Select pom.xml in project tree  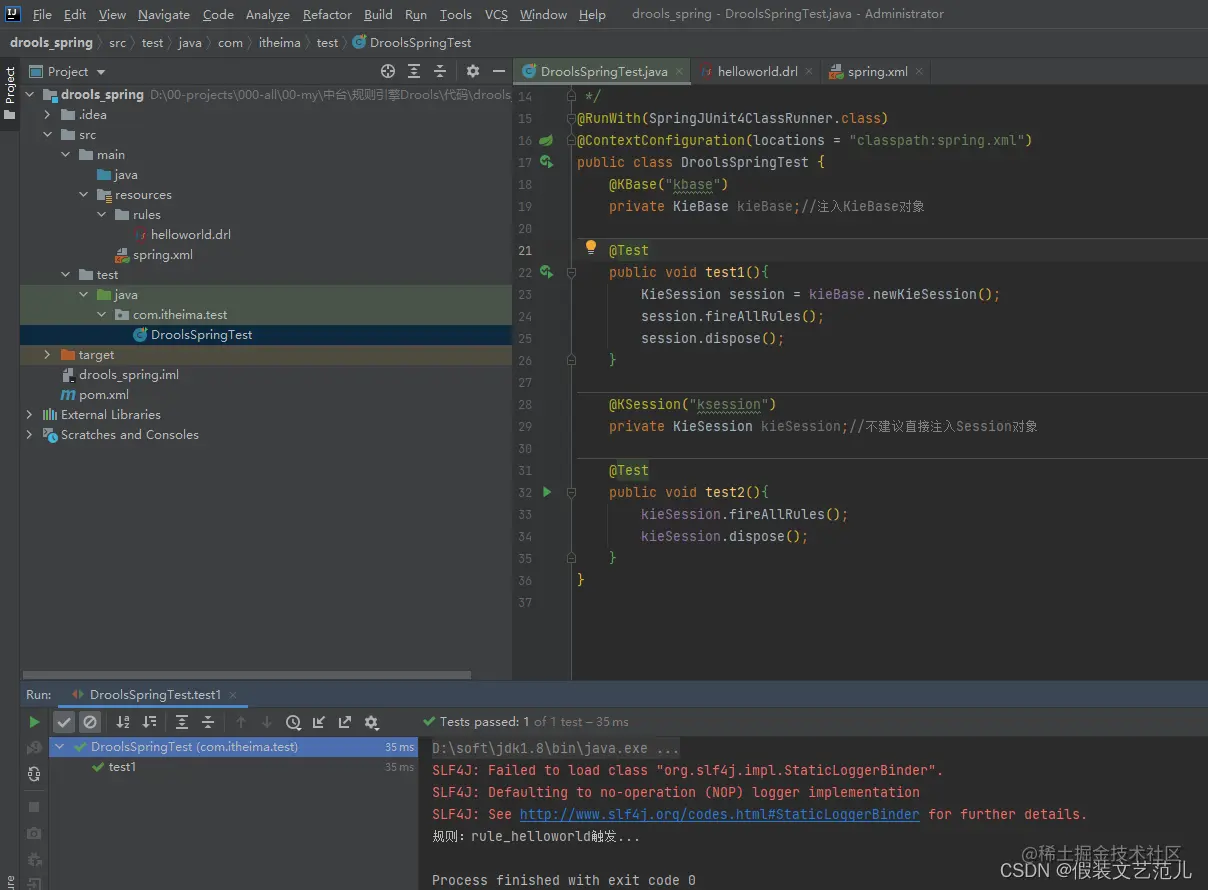(x=104, y=395)
